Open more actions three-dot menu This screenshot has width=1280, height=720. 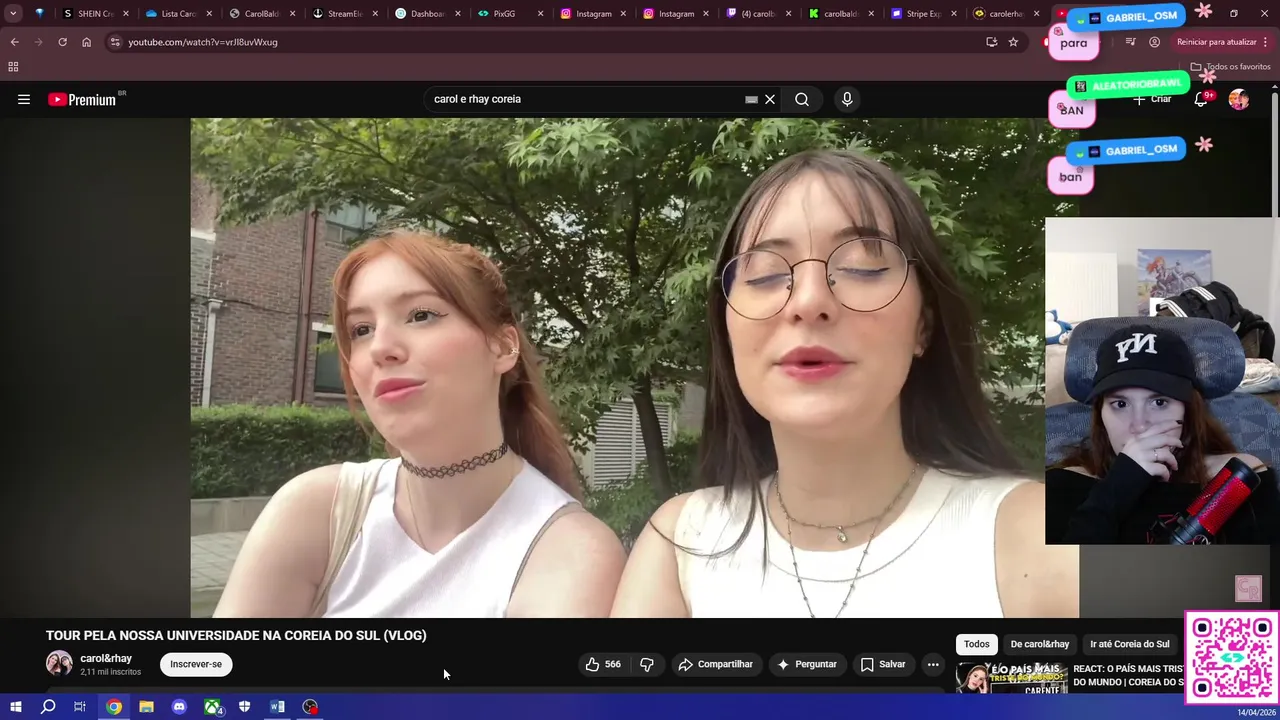[933, 664]
